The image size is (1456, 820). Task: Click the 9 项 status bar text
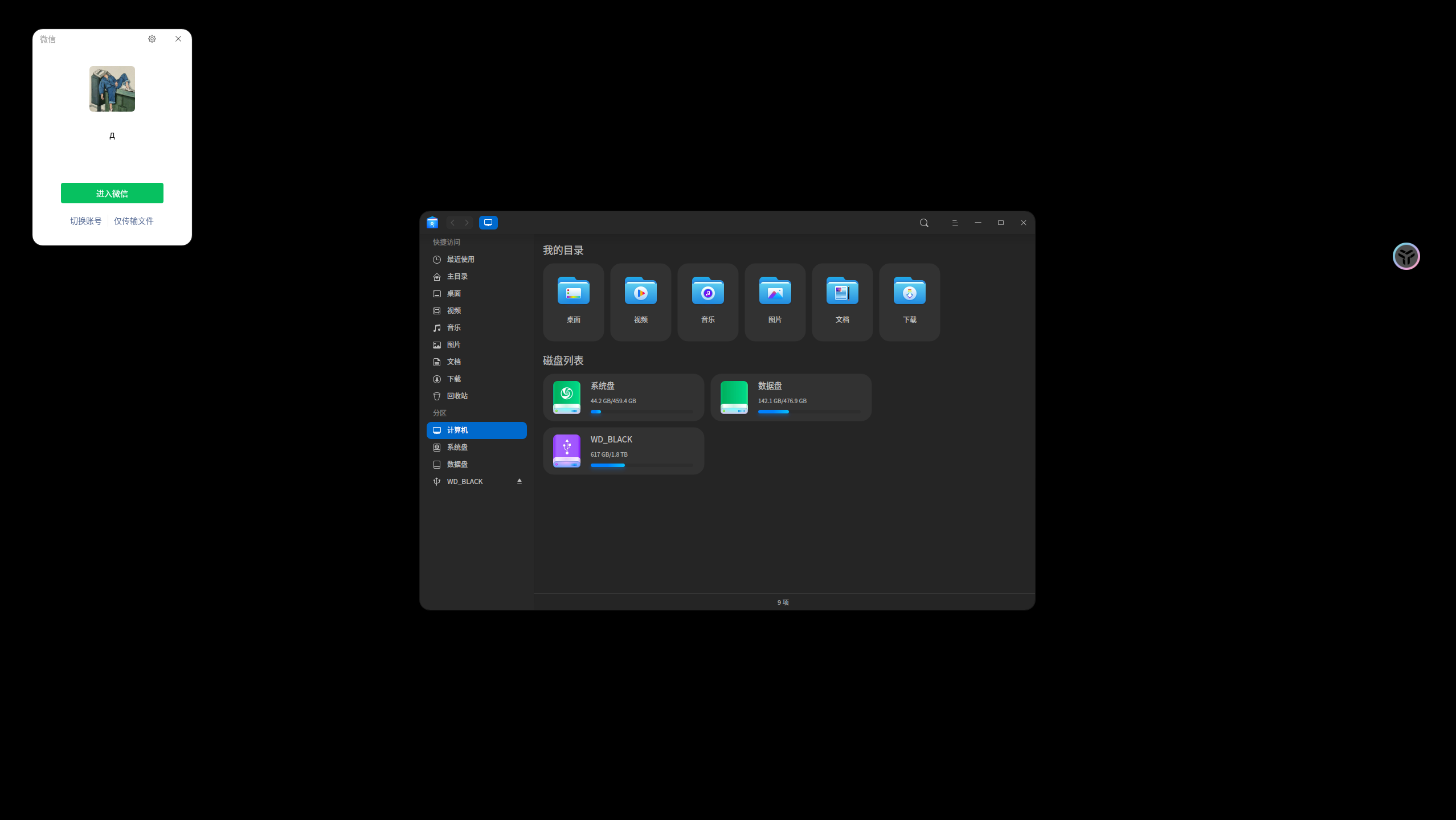783,602
